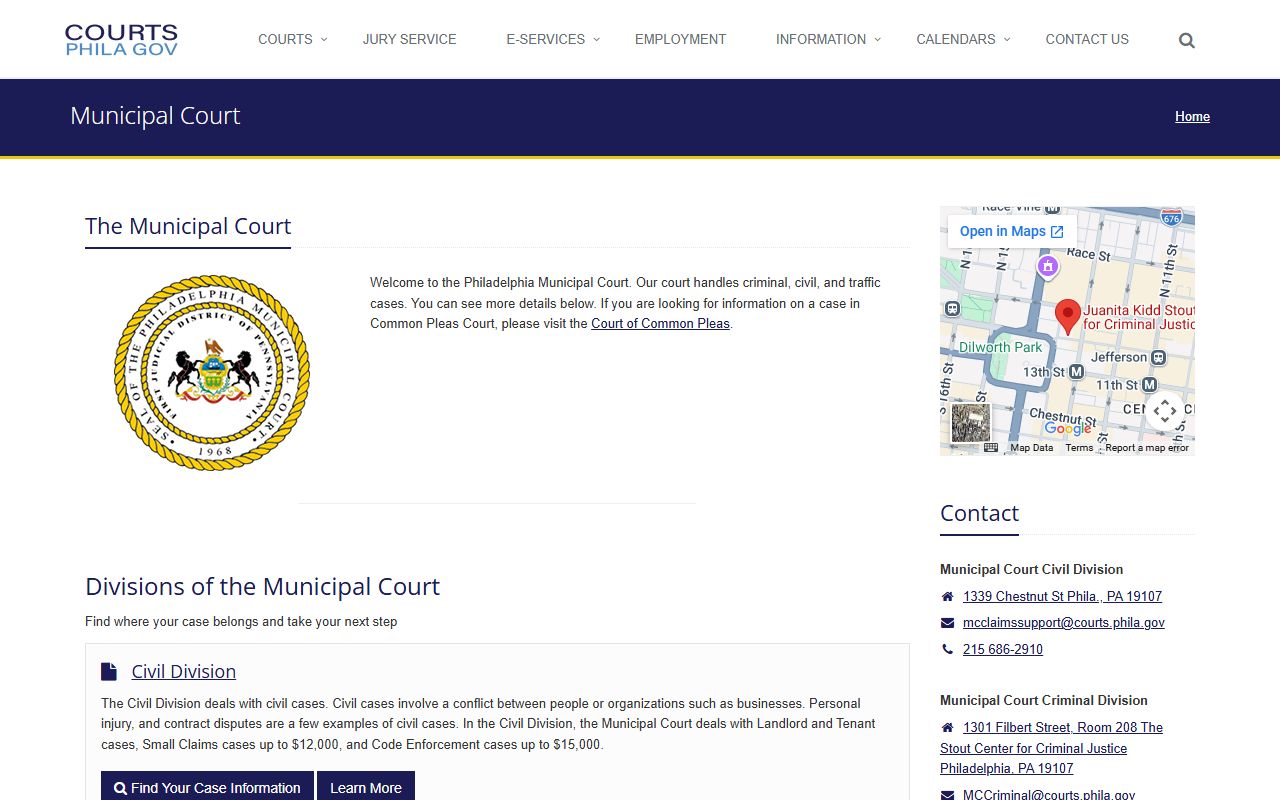The height and width of the screenshot is (800, 1280).
Task: Click the envelope icon by MCCriminal email
Action: click(947, 796)
